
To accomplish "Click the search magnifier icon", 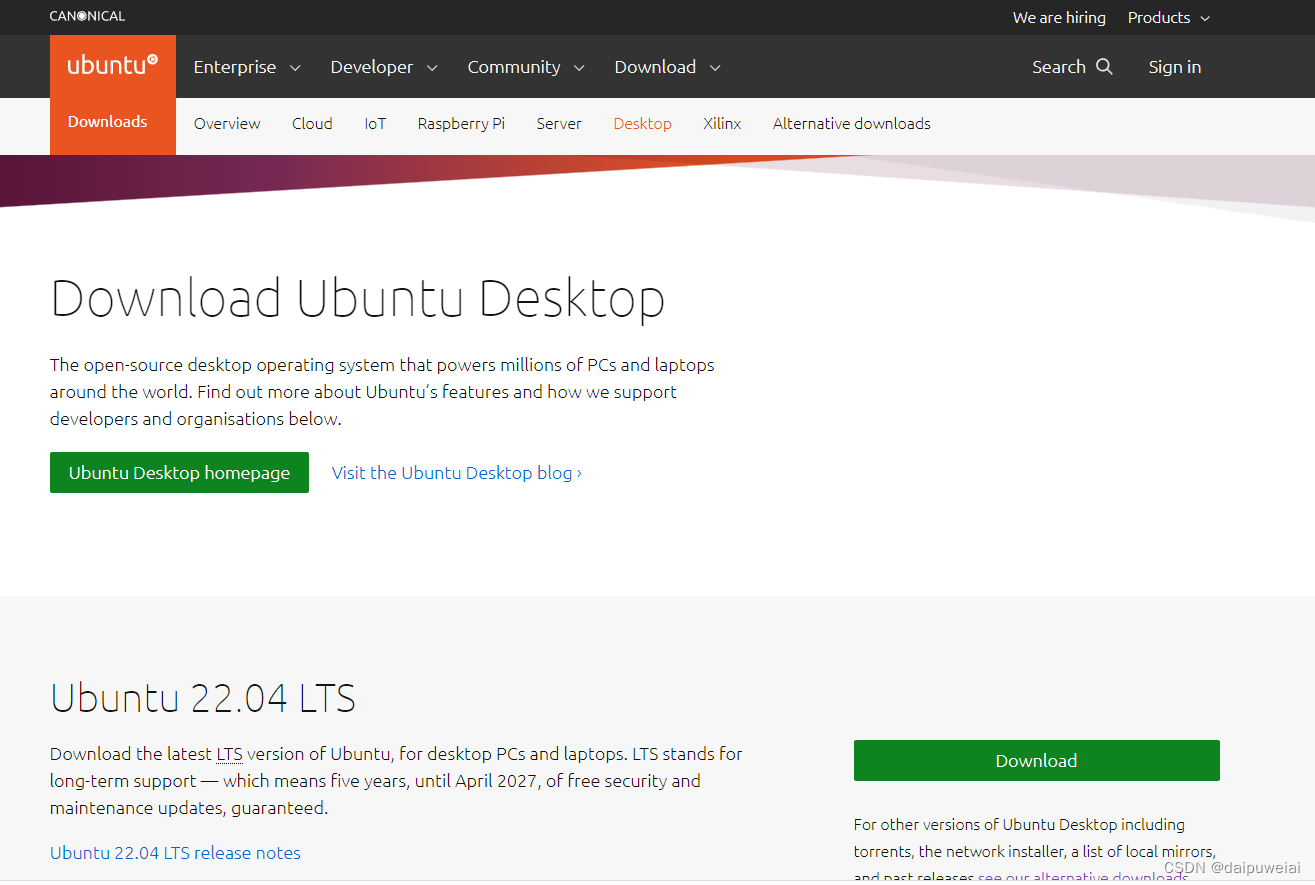I will [x=1104, y=66].
